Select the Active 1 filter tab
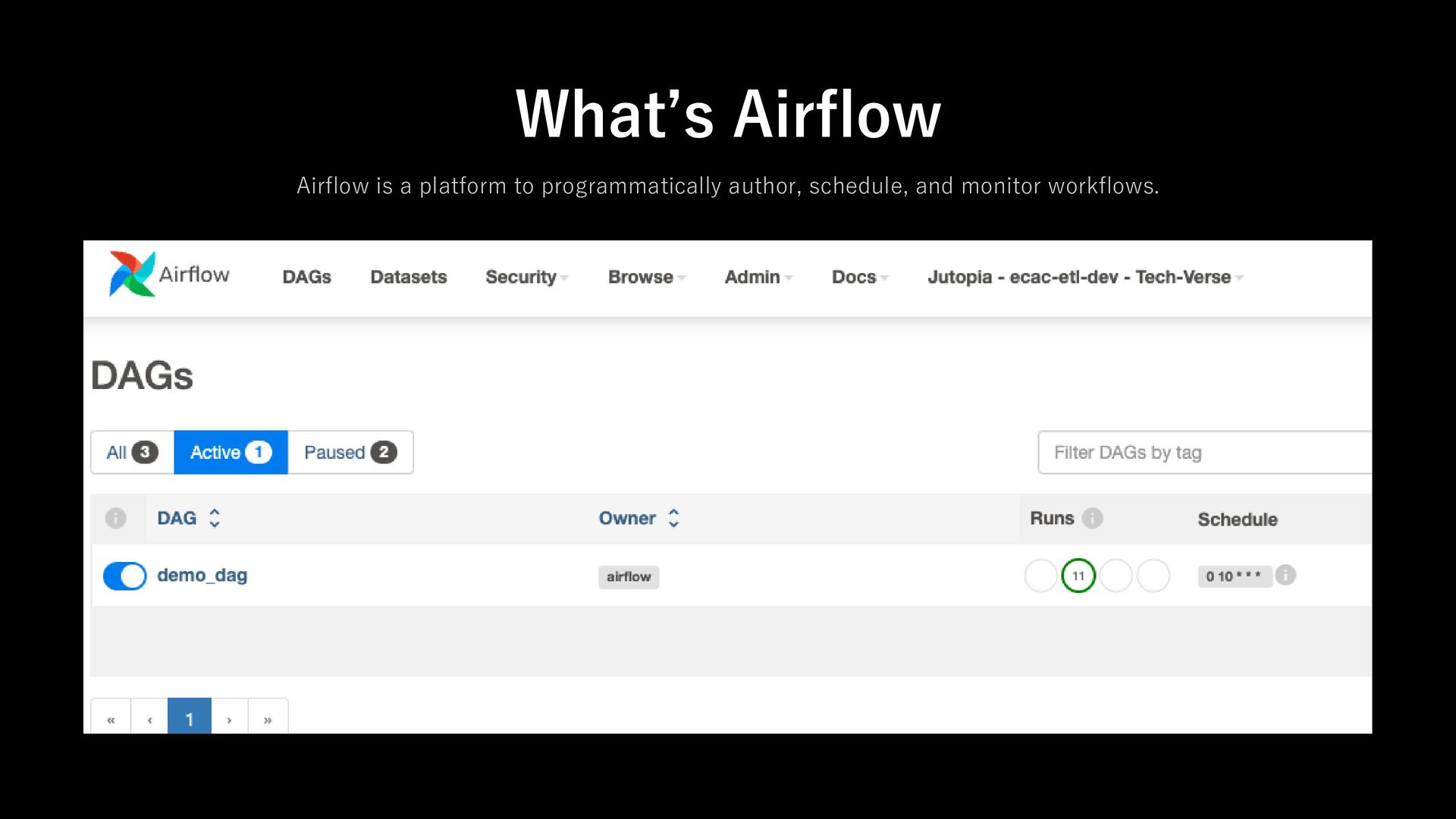Image resolution: width=1456 pixels, height=819 pixels. [231, 452]
